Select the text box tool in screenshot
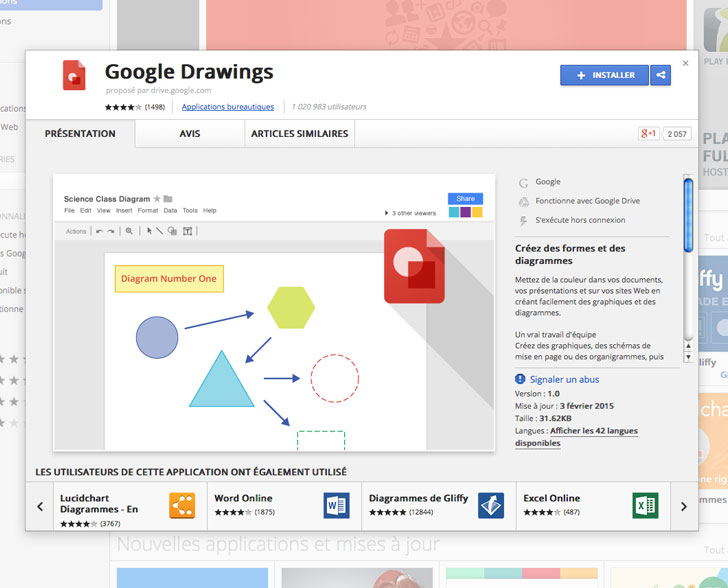Viewport: 728px width, 588px height. coord(188,231)
